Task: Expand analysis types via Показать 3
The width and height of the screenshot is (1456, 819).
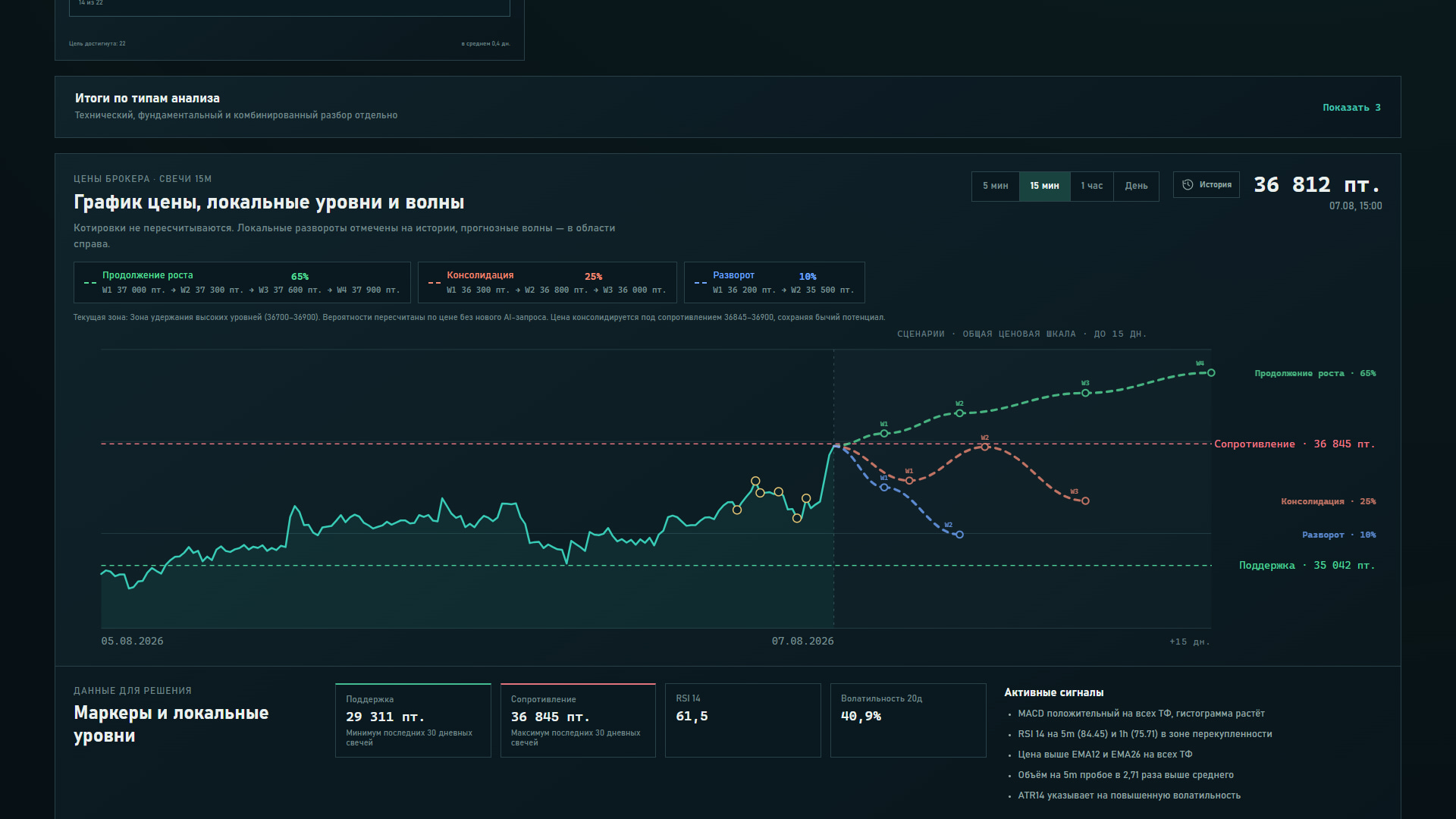Action: 1351,108
